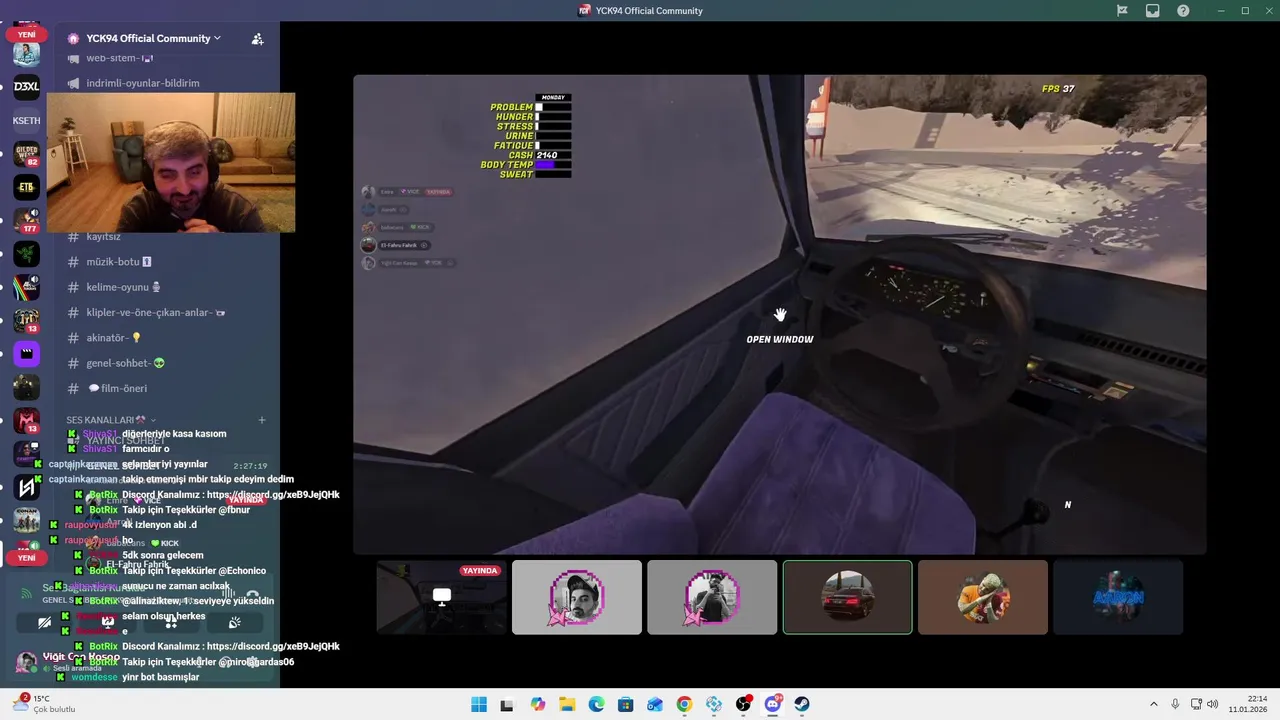This screenshot has width=1280, height=720.
Task: Select the YAYINDA stream tile
Action: tap(441, 597)
